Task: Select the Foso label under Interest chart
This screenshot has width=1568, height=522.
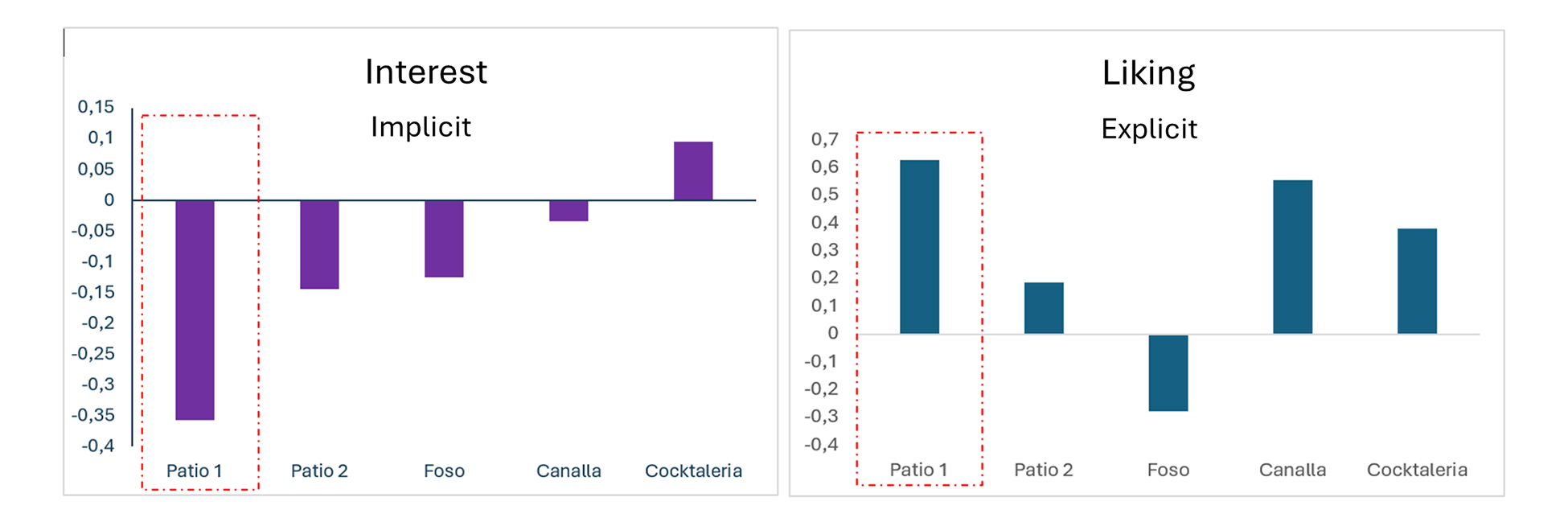Action: (444, 471)
